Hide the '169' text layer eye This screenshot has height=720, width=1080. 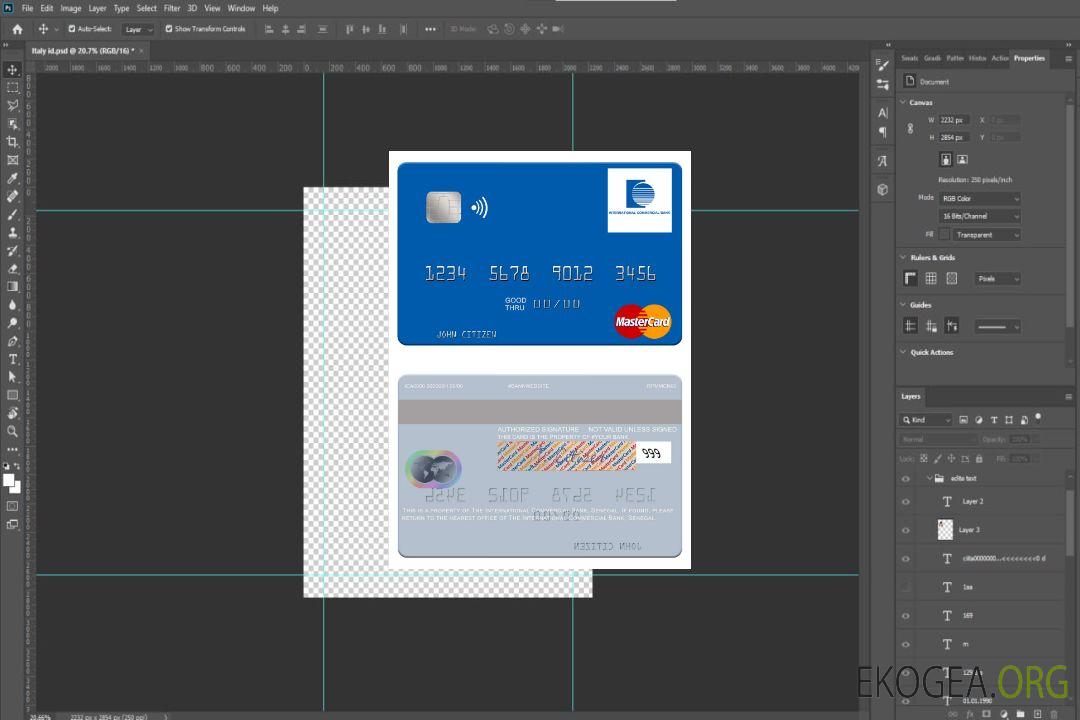[x=906, y=616]
